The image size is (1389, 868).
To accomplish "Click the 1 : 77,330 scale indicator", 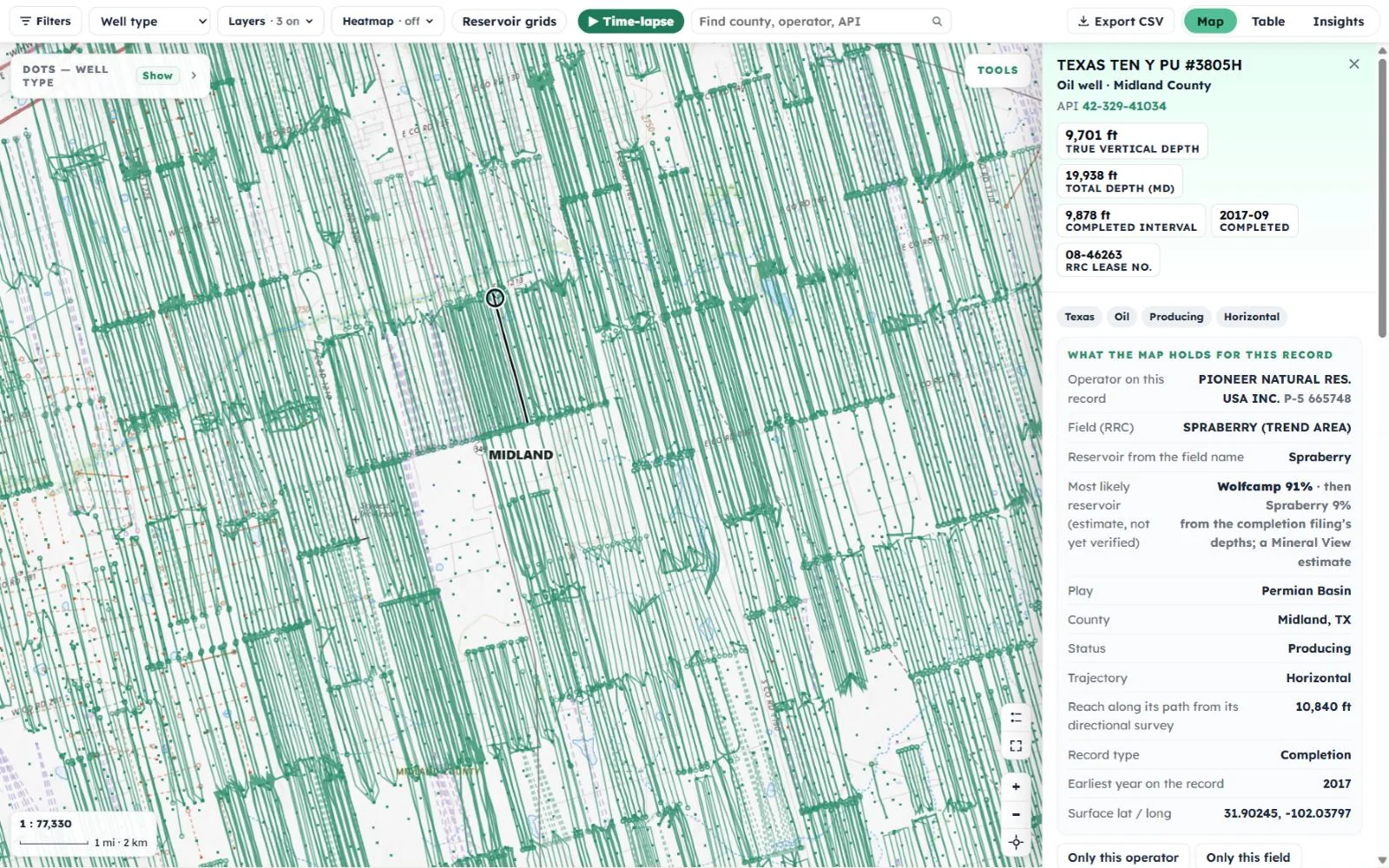I will tap(45, 824).
